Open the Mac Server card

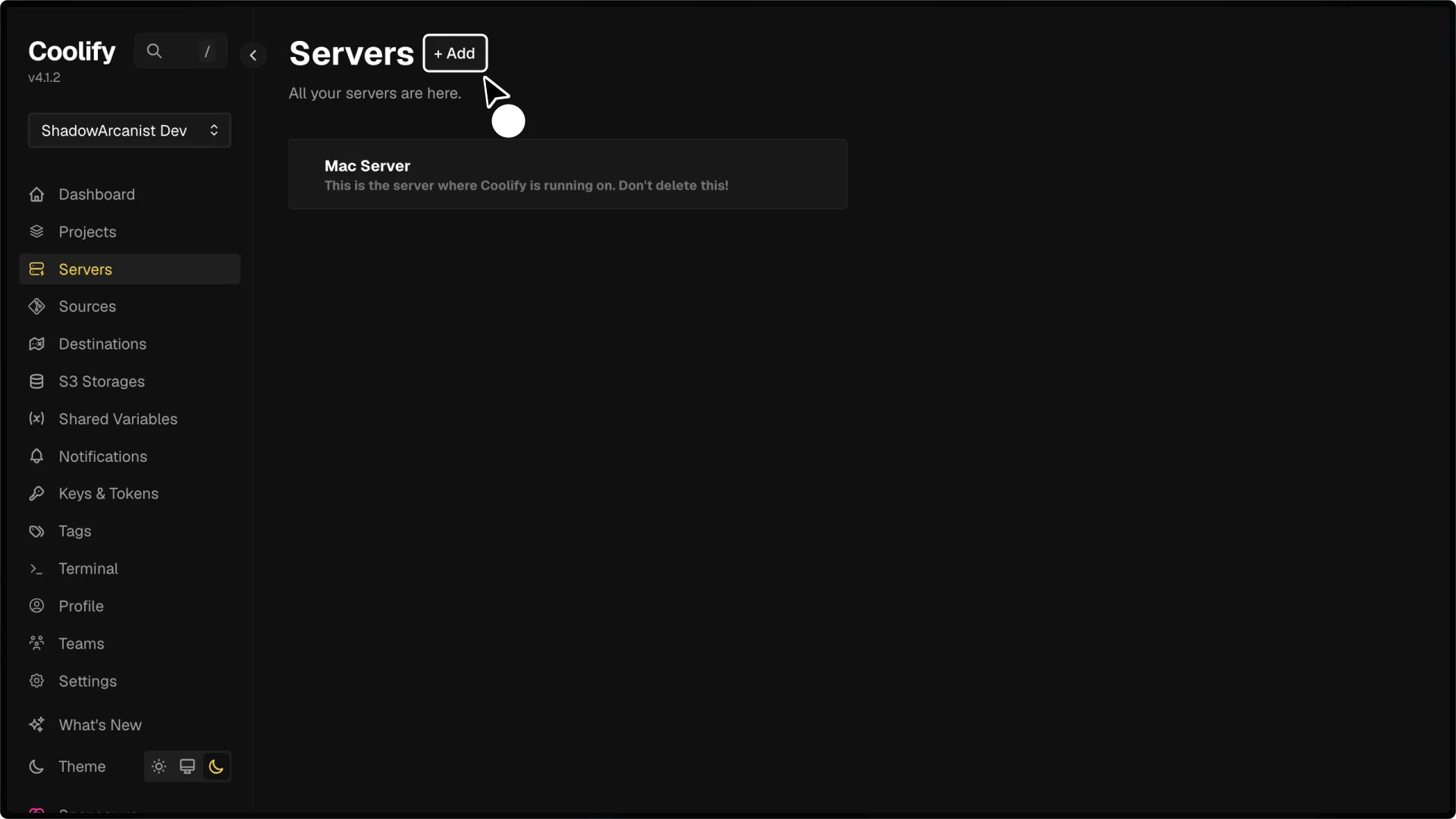point(567,174)
